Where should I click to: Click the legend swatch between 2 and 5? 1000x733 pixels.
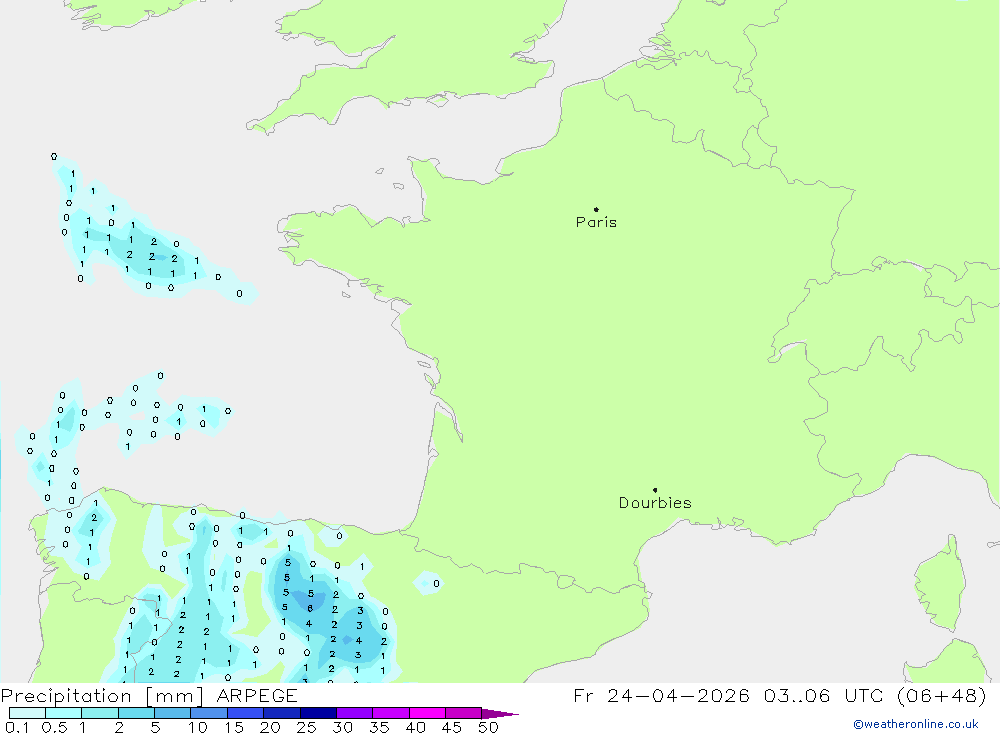[136, 713]
